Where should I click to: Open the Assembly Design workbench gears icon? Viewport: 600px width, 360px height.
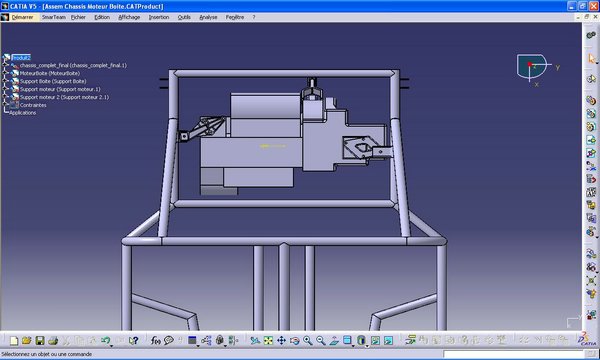pos(591,35)
